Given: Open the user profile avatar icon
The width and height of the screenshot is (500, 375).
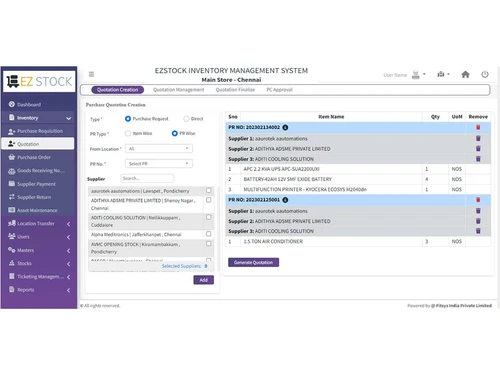Looking at the screenshot, I should (416, 75).
